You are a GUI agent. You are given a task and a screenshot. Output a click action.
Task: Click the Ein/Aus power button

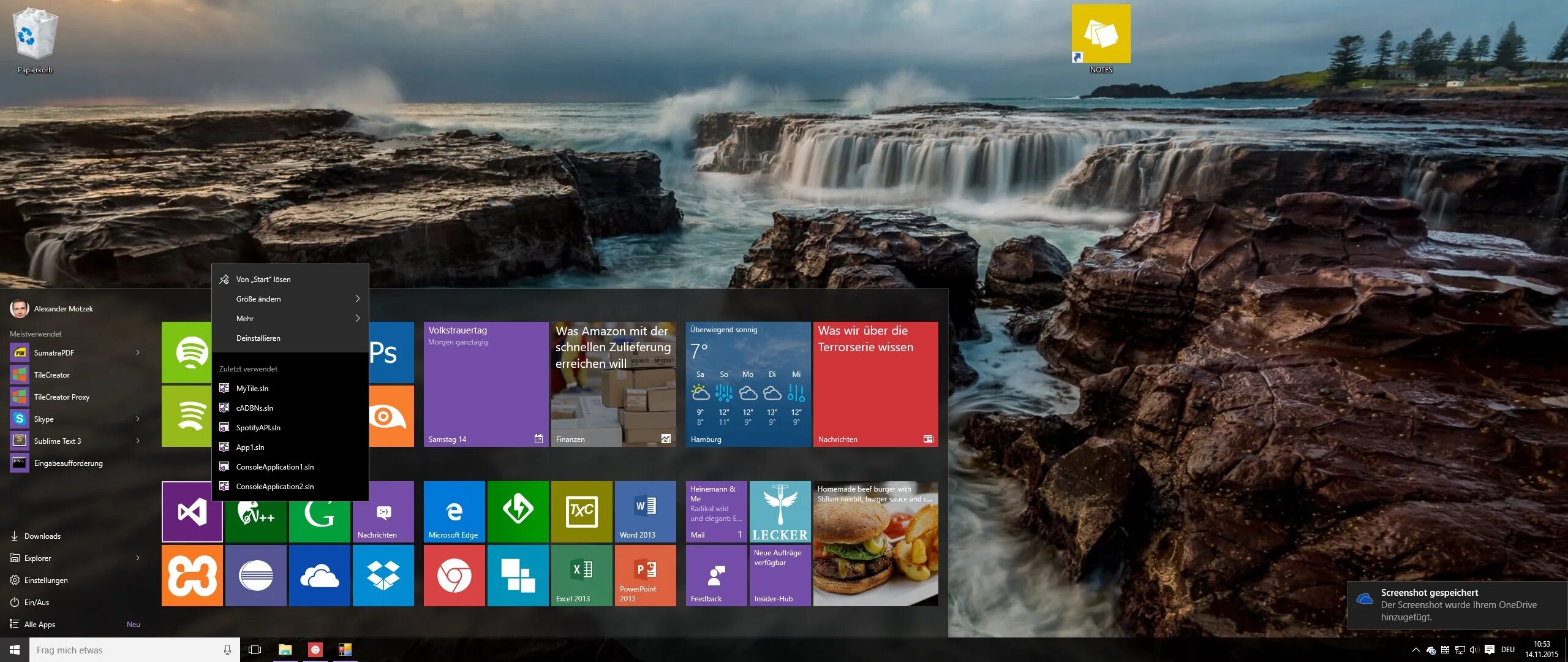pyautogui.click(x=36, y=602)
